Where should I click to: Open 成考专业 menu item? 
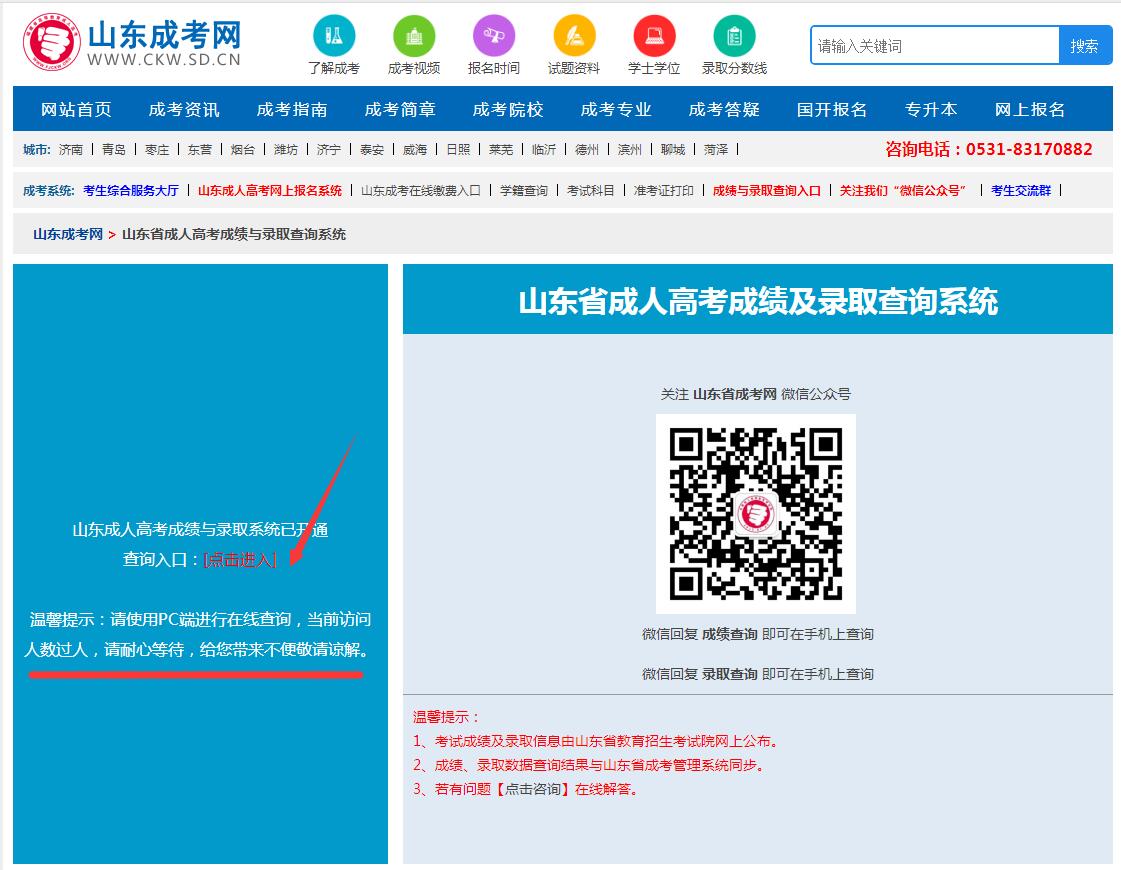616,109
